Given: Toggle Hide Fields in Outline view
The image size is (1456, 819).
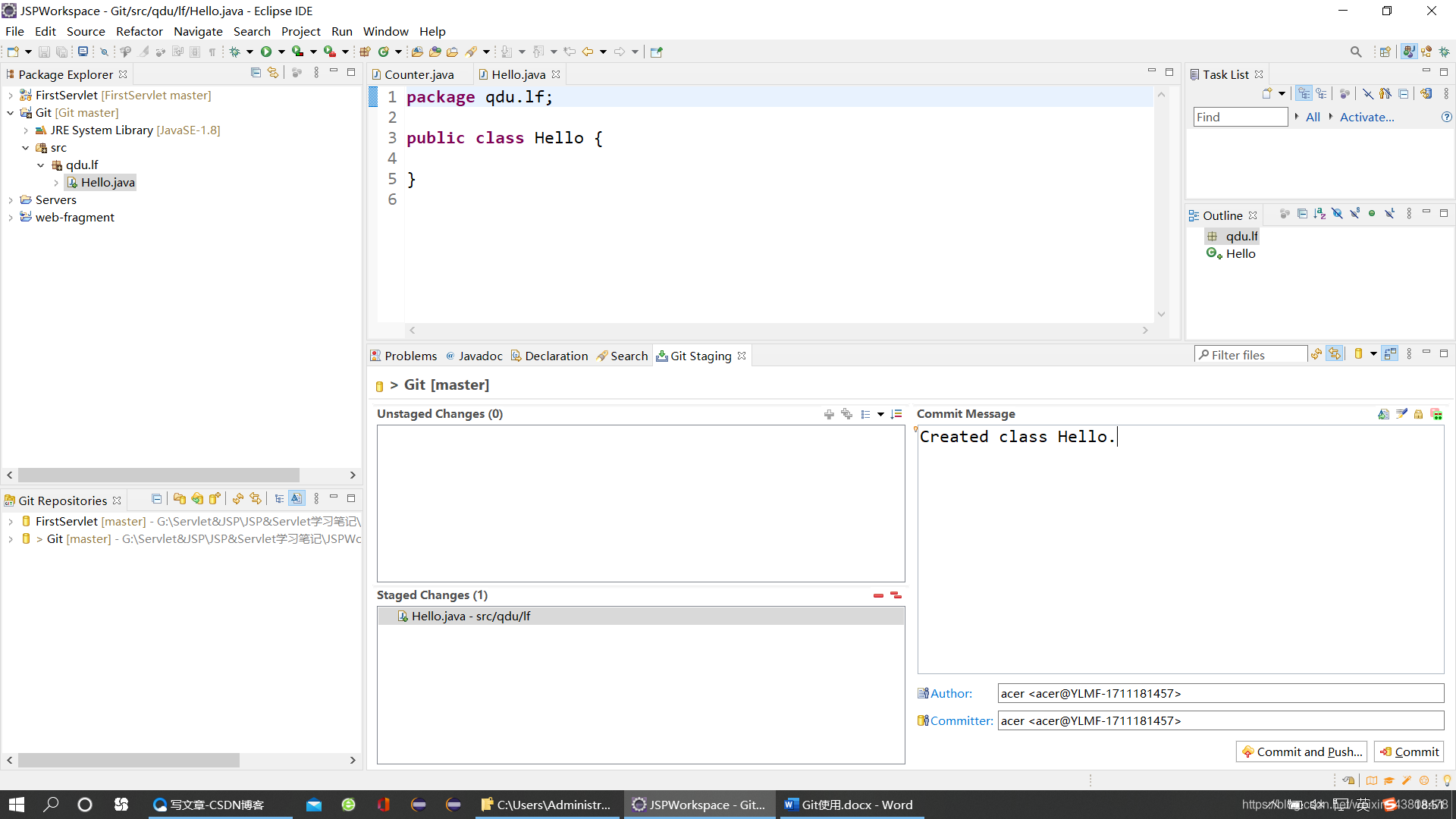Looking at the screenshot, I should coord(1337,214).
